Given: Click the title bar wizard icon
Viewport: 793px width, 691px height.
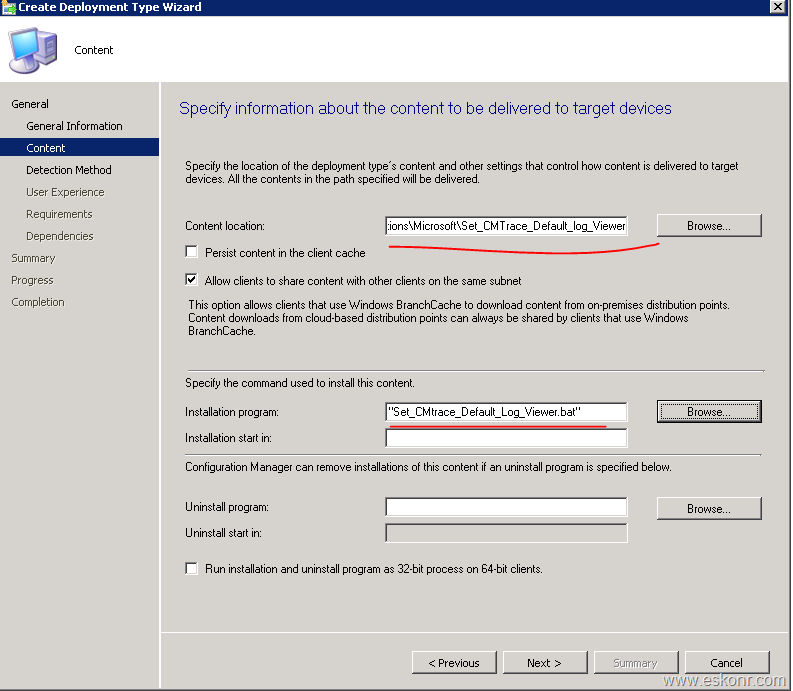Looking at the screenshot, I should (x=9, y=7).
